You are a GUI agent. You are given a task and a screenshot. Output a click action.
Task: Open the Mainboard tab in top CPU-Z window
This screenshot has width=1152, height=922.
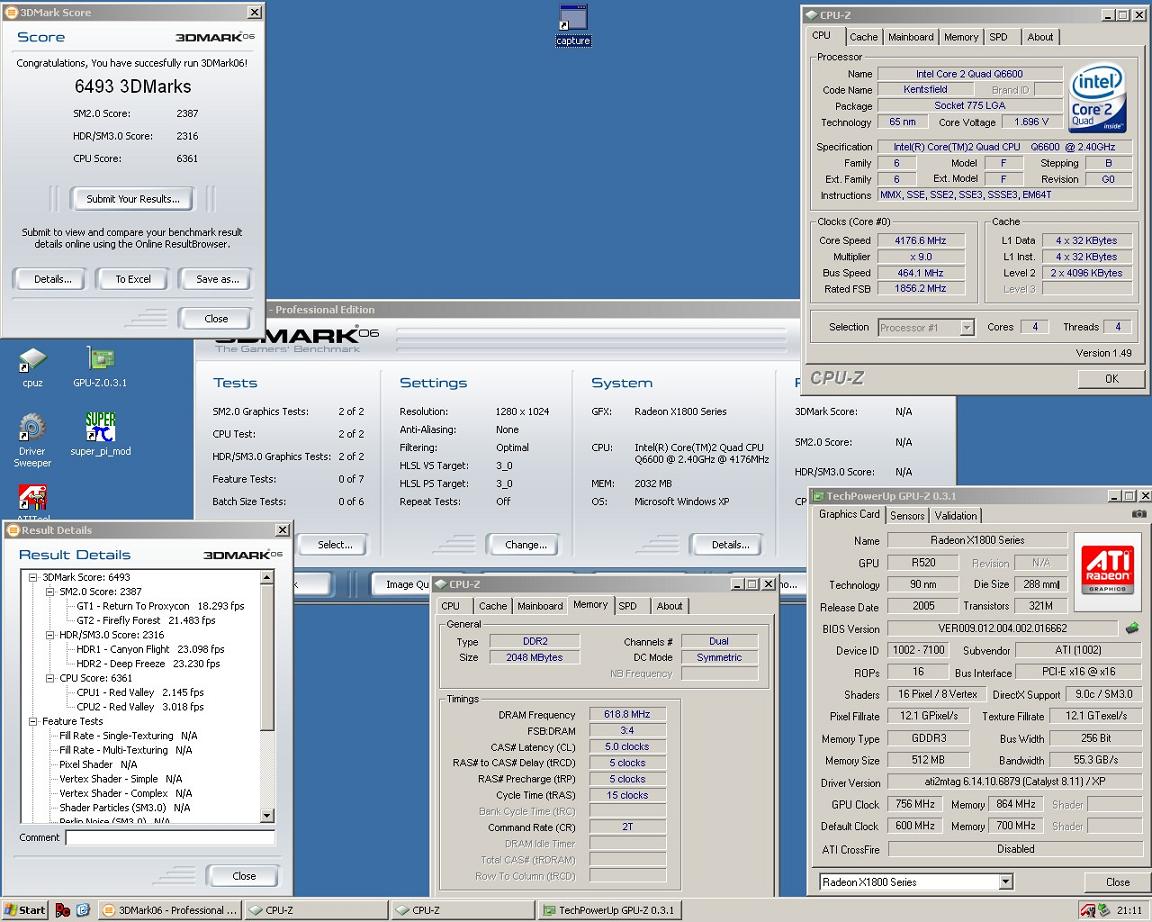click(x=910, y=37)
